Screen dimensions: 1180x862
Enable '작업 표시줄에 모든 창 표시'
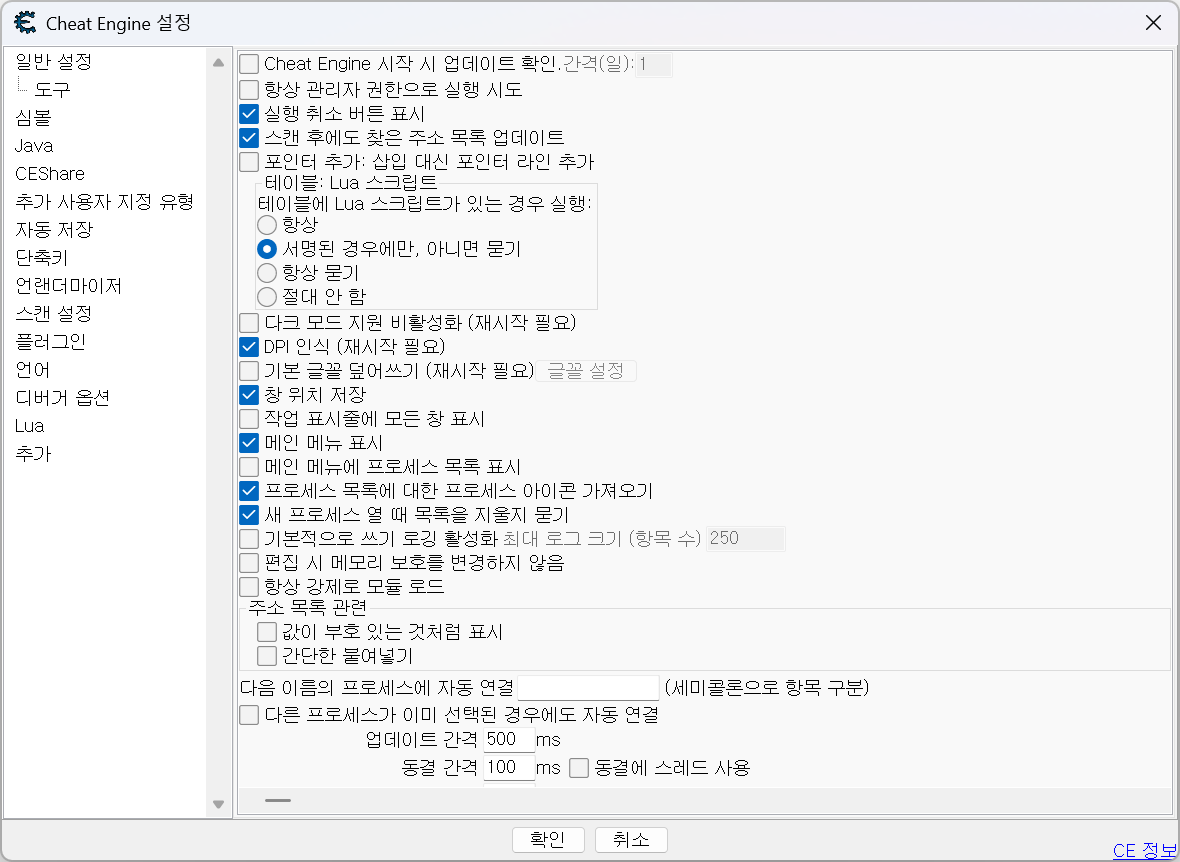coord(249,419)
